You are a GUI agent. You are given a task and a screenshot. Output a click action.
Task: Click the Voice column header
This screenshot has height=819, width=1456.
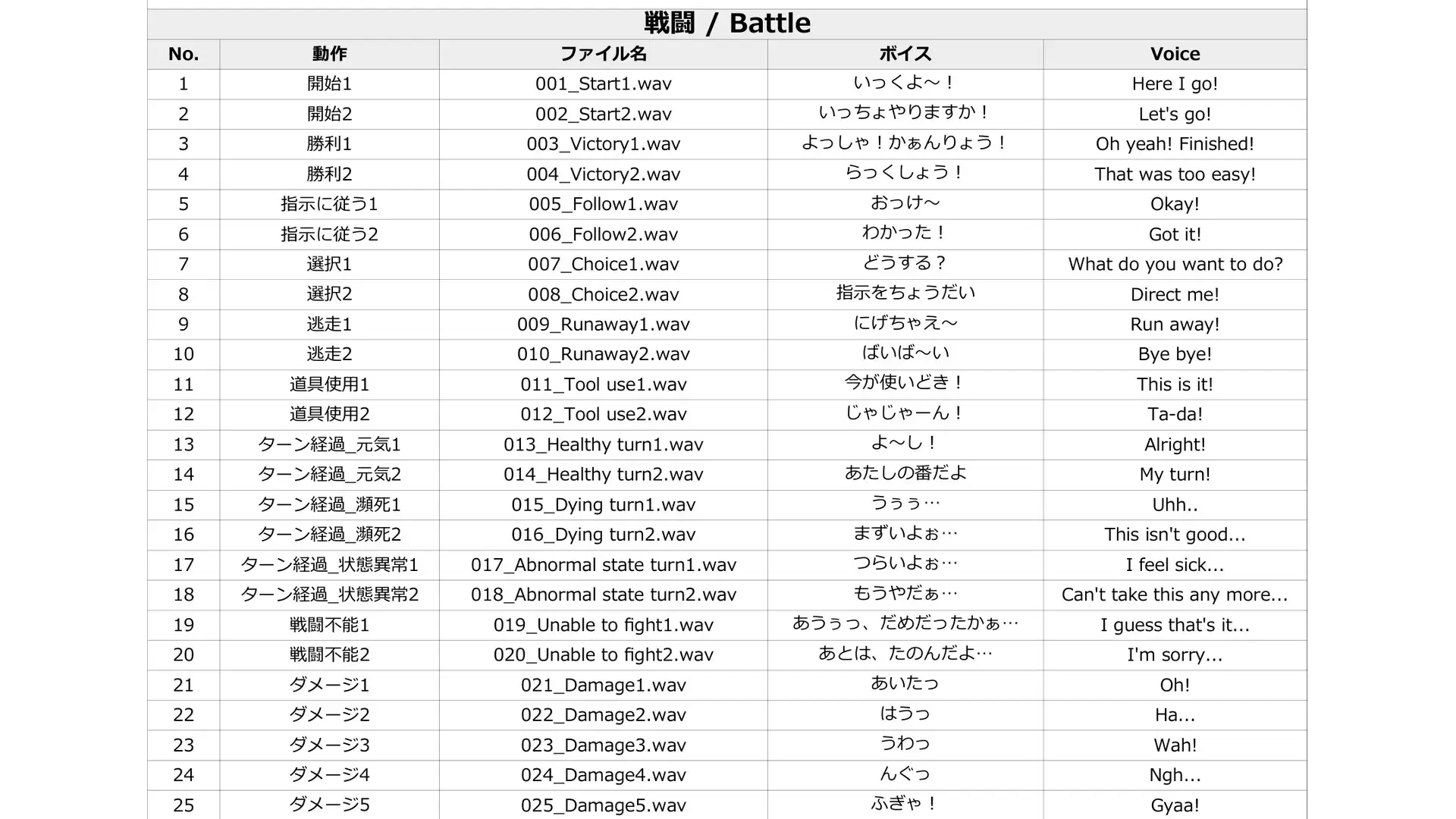point(1175,54)
